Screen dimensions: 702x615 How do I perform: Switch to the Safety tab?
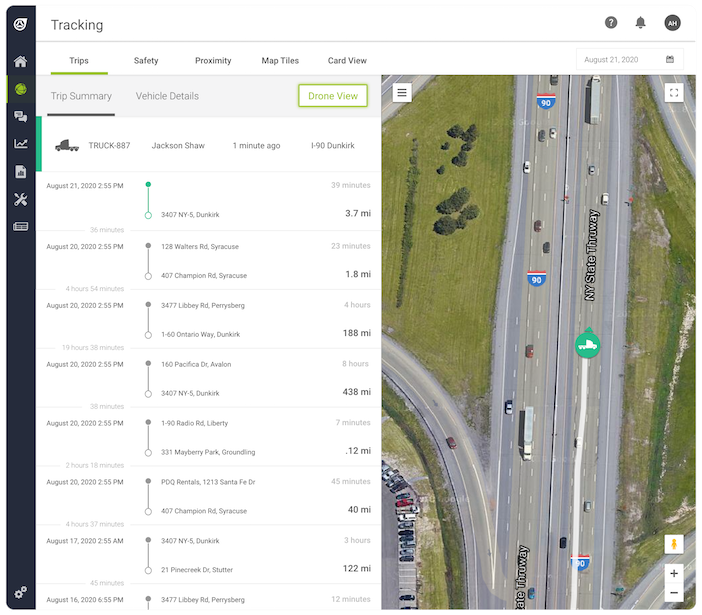tap(146, 61)
